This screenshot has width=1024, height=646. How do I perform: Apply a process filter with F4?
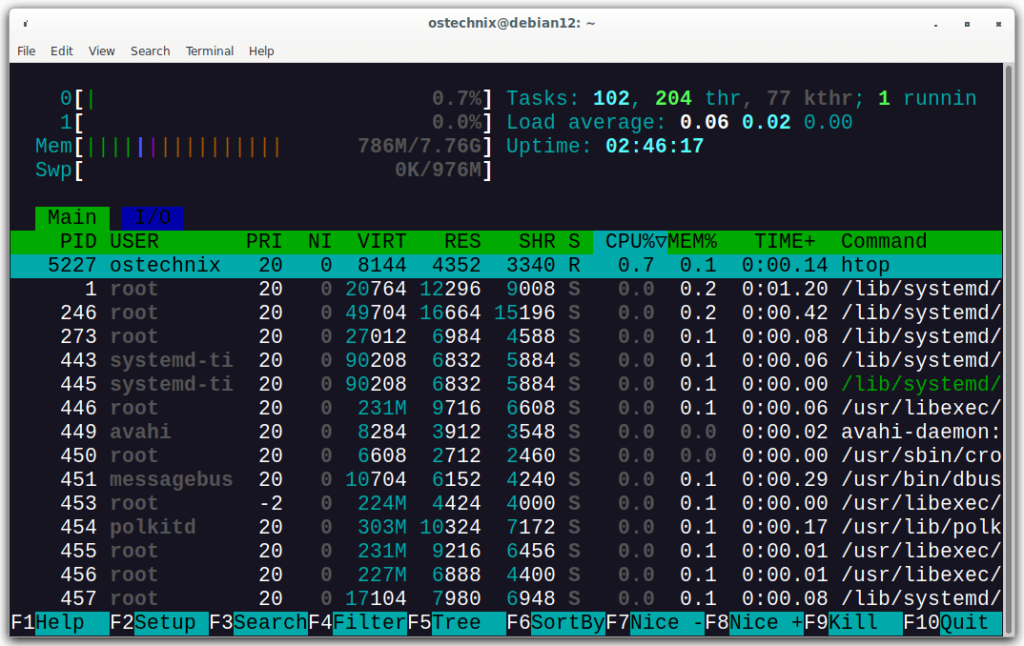(x=356, y=622)
